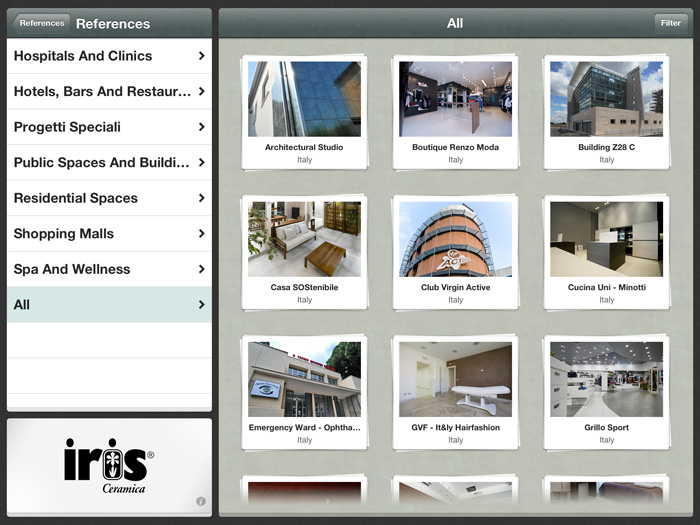
Task: Open Architectural Studio photo thumbnail
Action: click(304, 99)
